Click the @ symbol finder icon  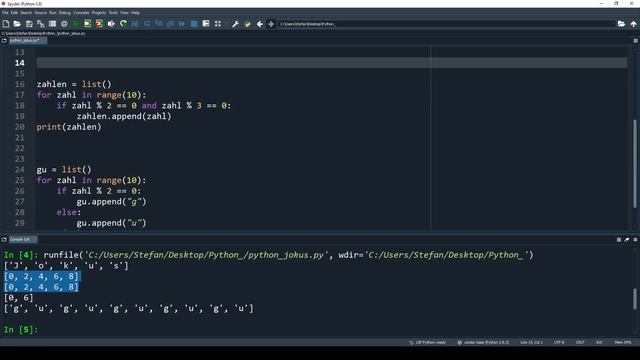(x=64, y=24)
